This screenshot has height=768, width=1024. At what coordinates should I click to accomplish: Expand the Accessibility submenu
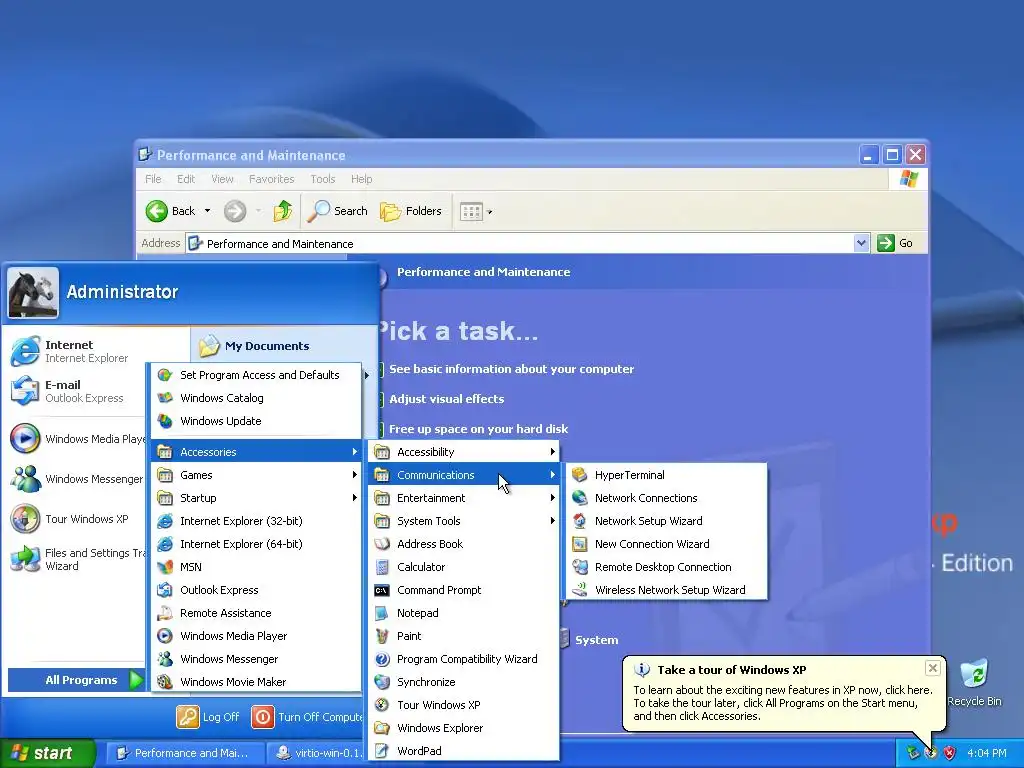(464, 452)
